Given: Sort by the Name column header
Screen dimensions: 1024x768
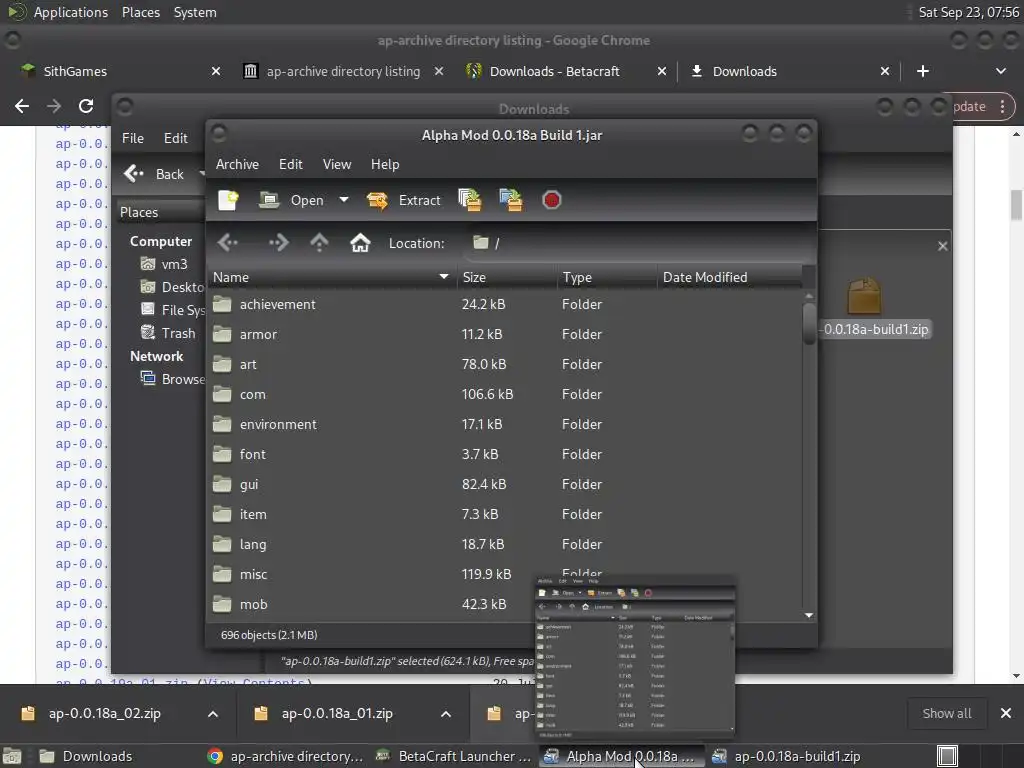Looking at the screenshot, I should pos(332,277).
